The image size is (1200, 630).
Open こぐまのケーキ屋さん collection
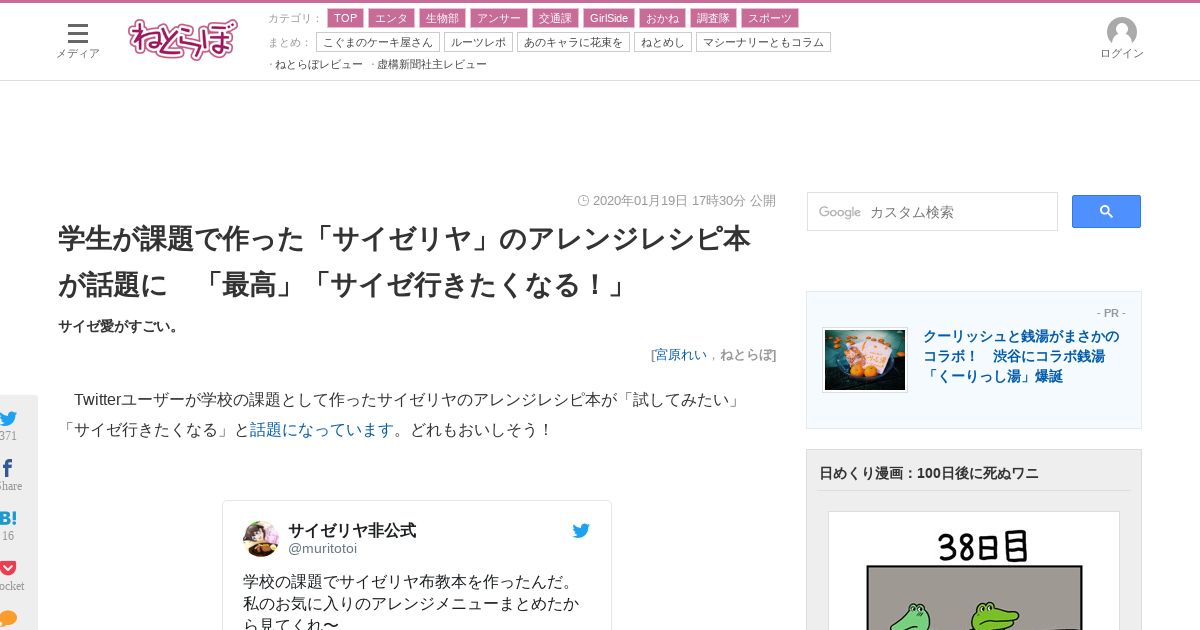click(x=378, y=42)
